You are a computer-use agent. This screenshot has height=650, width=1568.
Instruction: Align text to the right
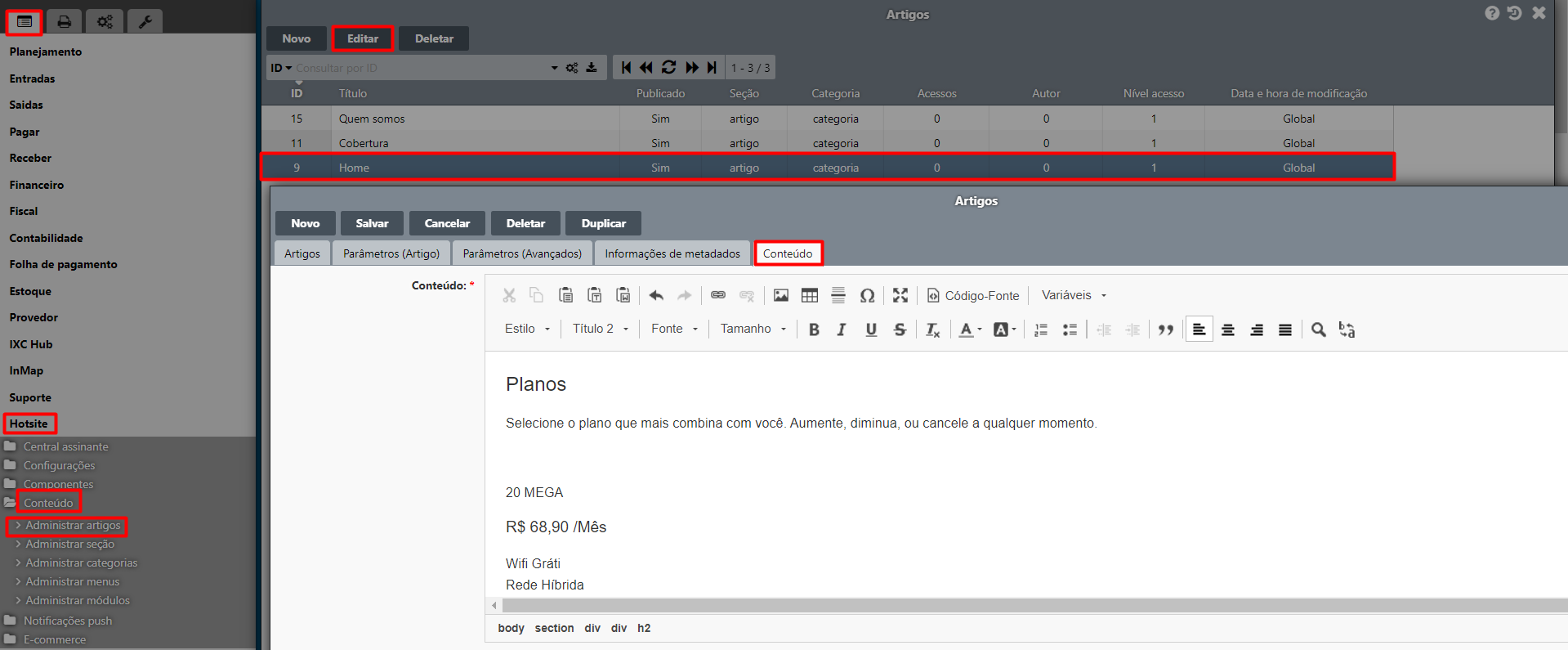1257,329
